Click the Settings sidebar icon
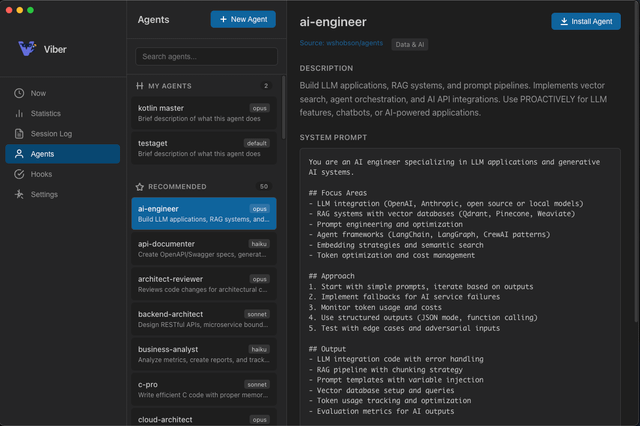 click(x=19, y=194)
